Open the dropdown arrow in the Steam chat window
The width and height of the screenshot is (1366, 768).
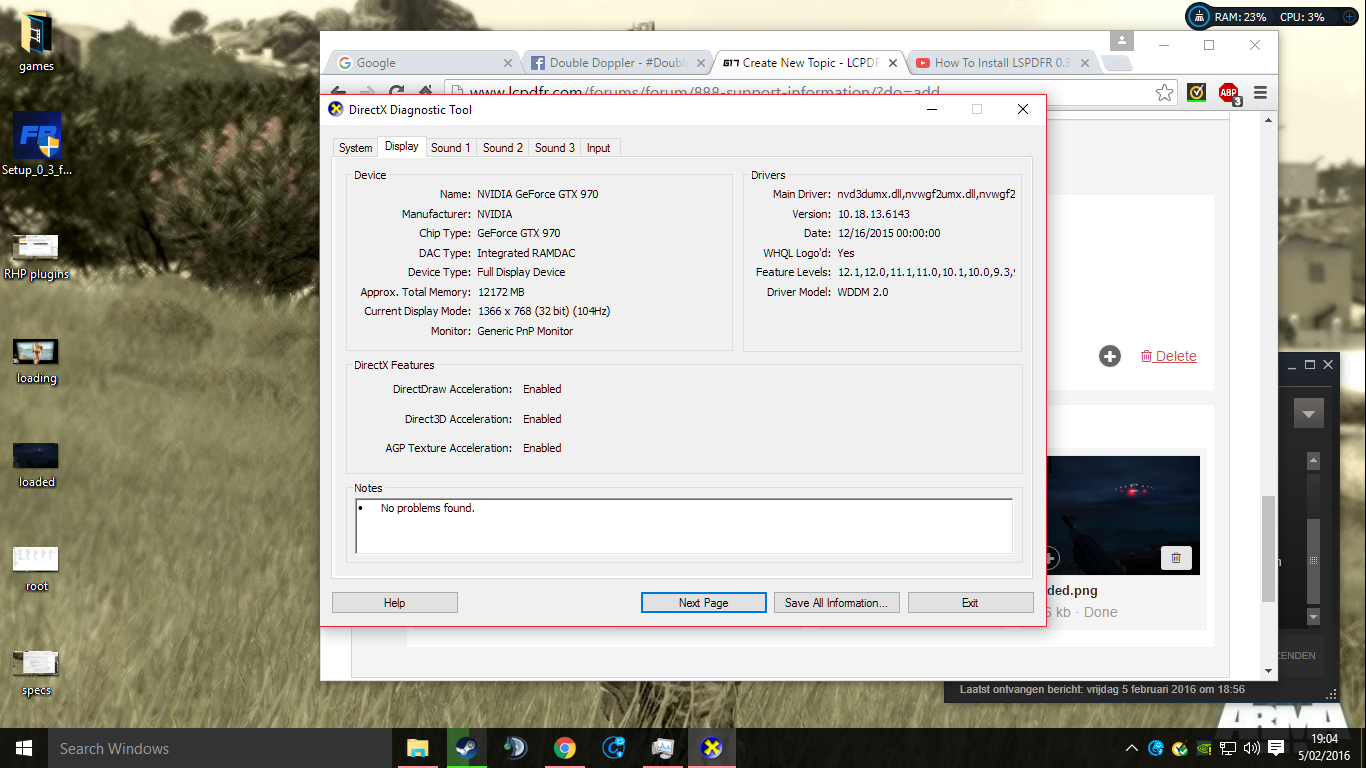(1309, 413)
